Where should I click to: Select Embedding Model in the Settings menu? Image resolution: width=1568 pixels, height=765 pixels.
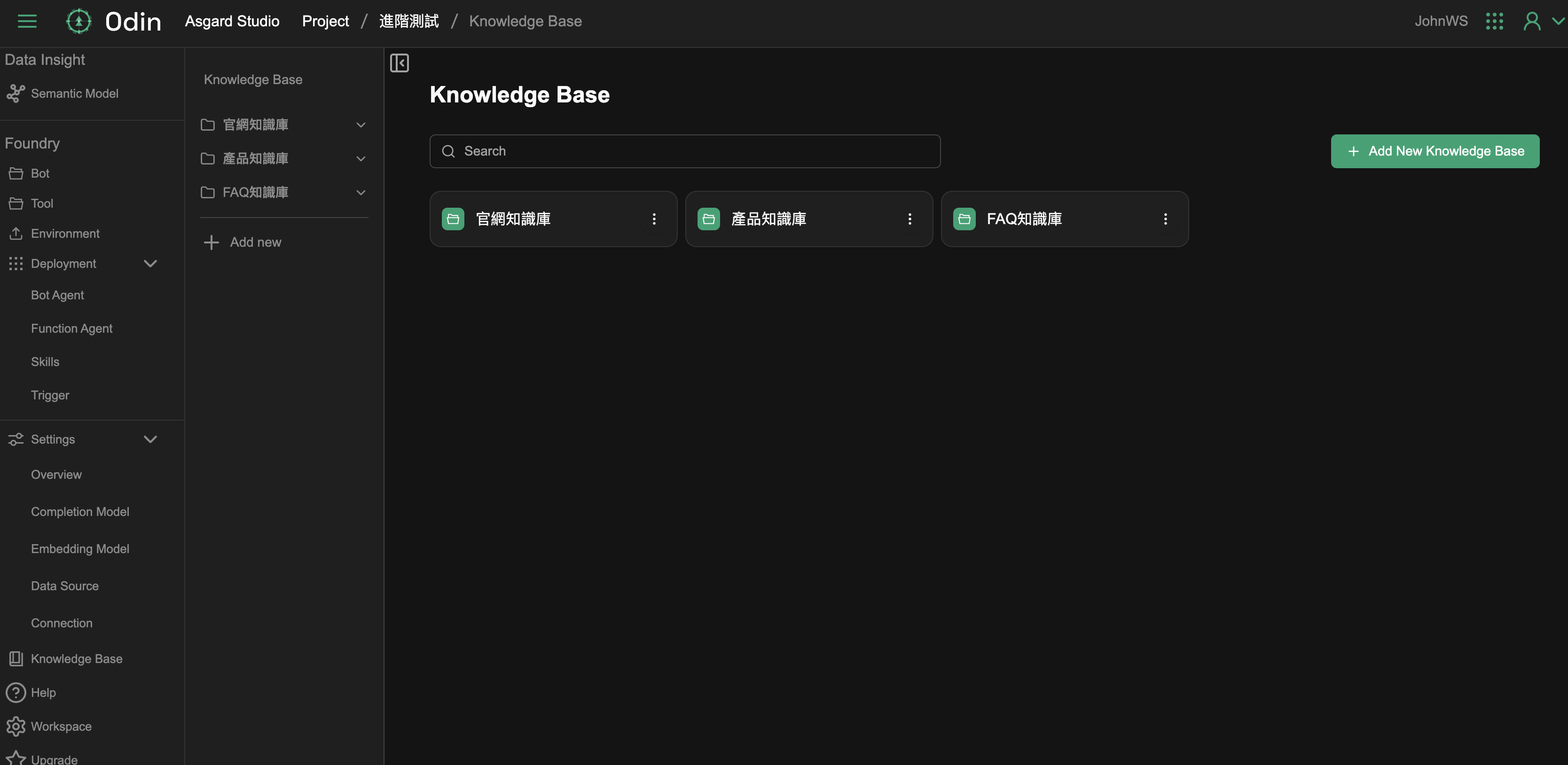tap(80, 549)
